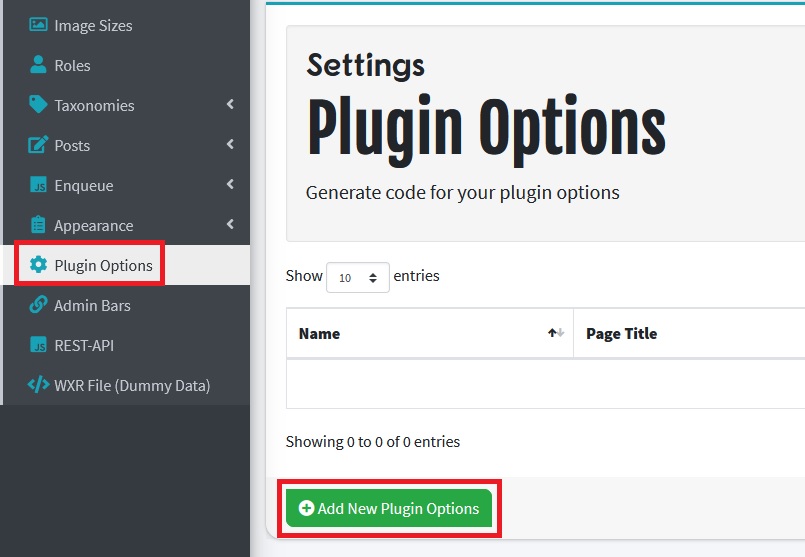Viewport: 805px width, 557px height.
Task: Click the Image Sizes picture icon
Action: point(38,25)
